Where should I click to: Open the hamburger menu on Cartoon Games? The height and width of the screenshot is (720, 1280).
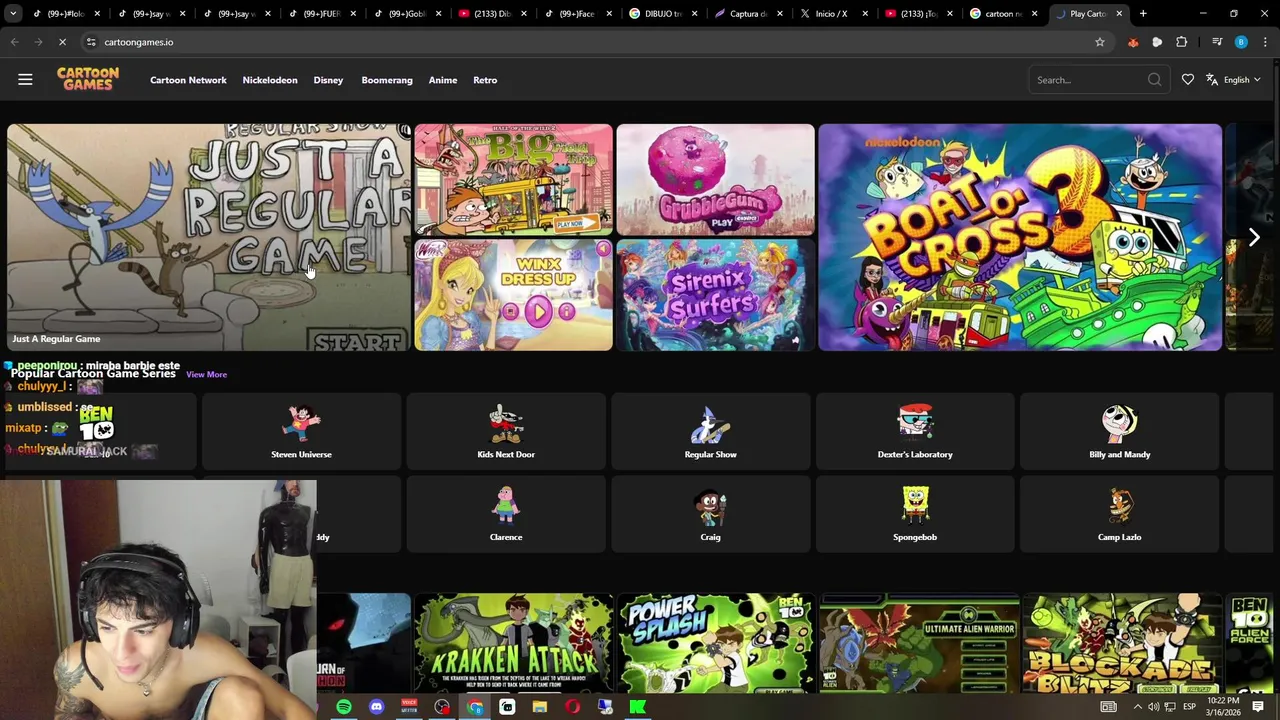25,80
